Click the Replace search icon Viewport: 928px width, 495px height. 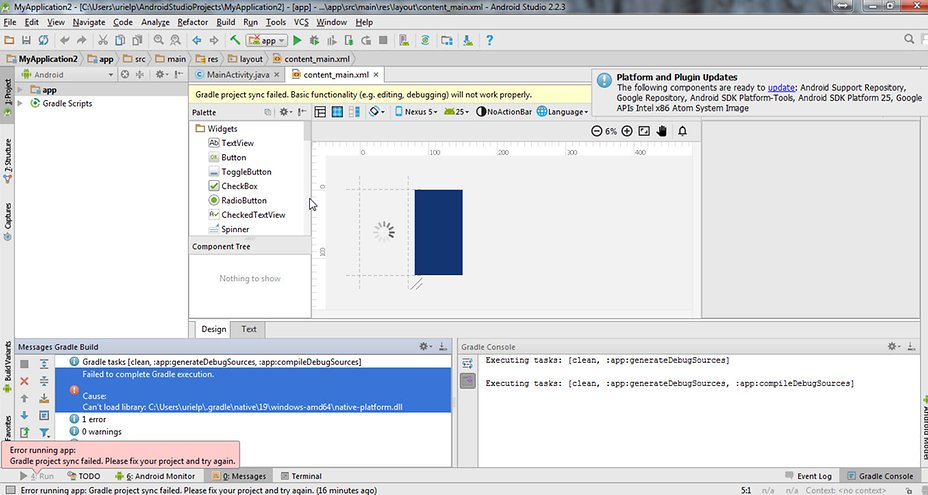click(175, 40)
